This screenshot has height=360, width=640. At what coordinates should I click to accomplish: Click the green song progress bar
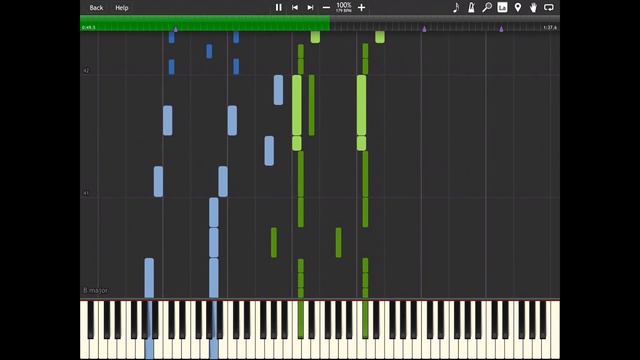click(x=205, y=23)
